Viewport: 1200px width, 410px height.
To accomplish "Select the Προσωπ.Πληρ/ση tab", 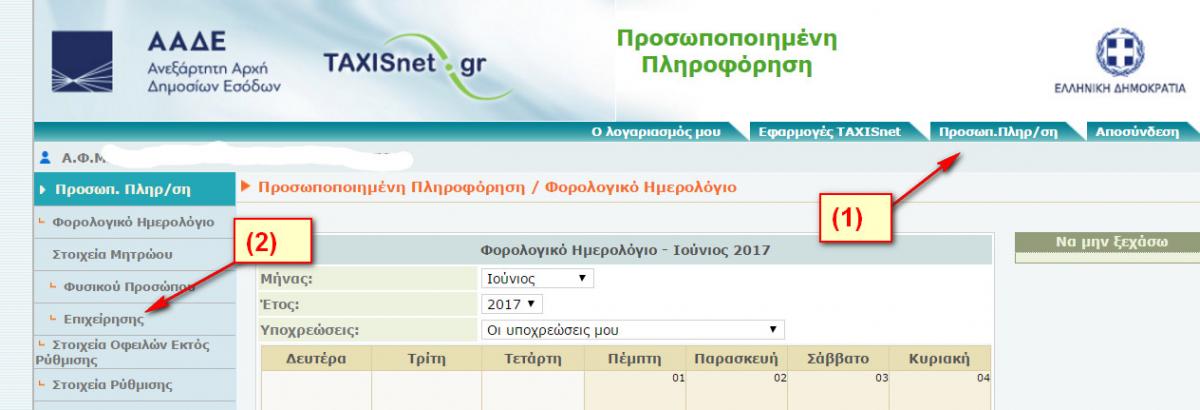I will pos(998,132).
